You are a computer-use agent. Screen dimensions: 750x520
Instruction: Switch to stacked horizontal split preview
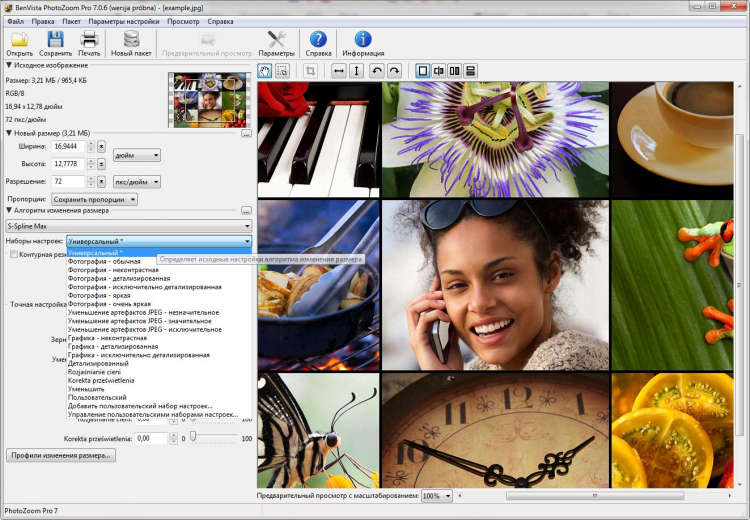(471, 71)
